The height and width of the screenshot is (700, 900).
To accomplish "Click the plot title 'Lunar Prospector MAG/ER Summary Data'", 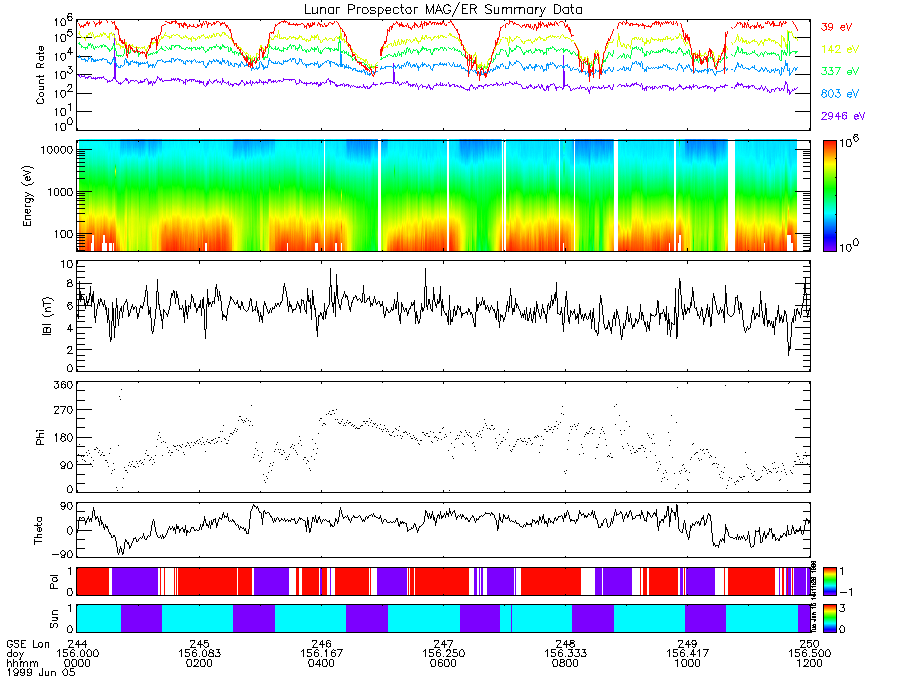I will 443,10.
